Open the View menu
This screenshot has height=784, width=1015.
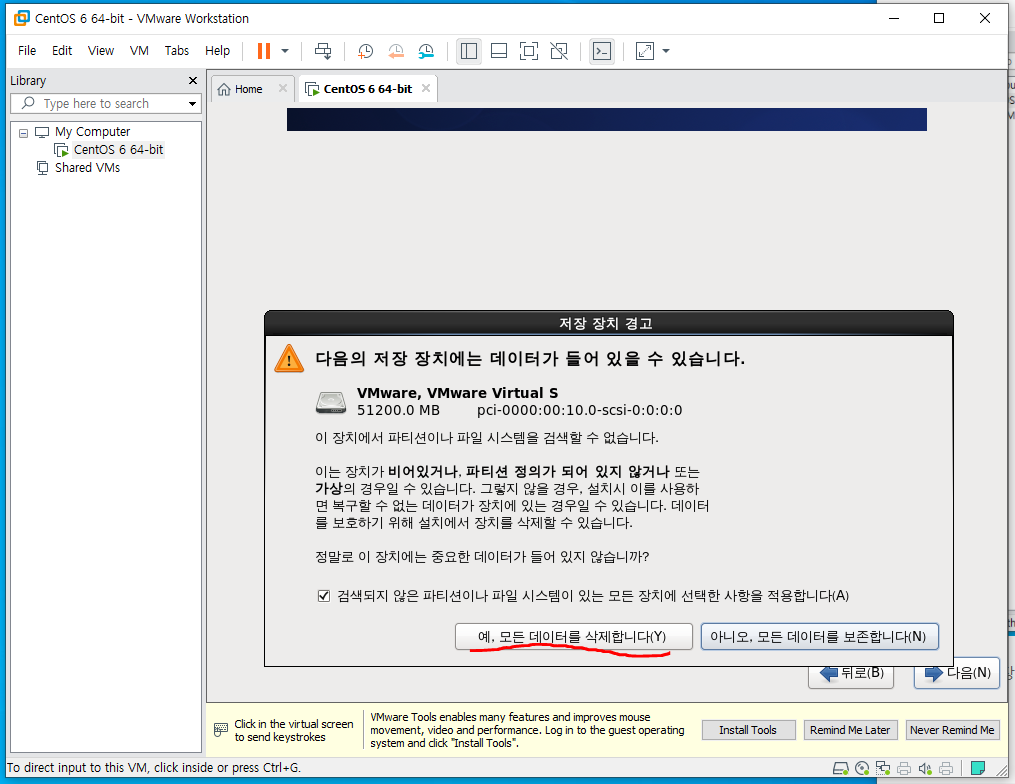(x=101, y=50)
